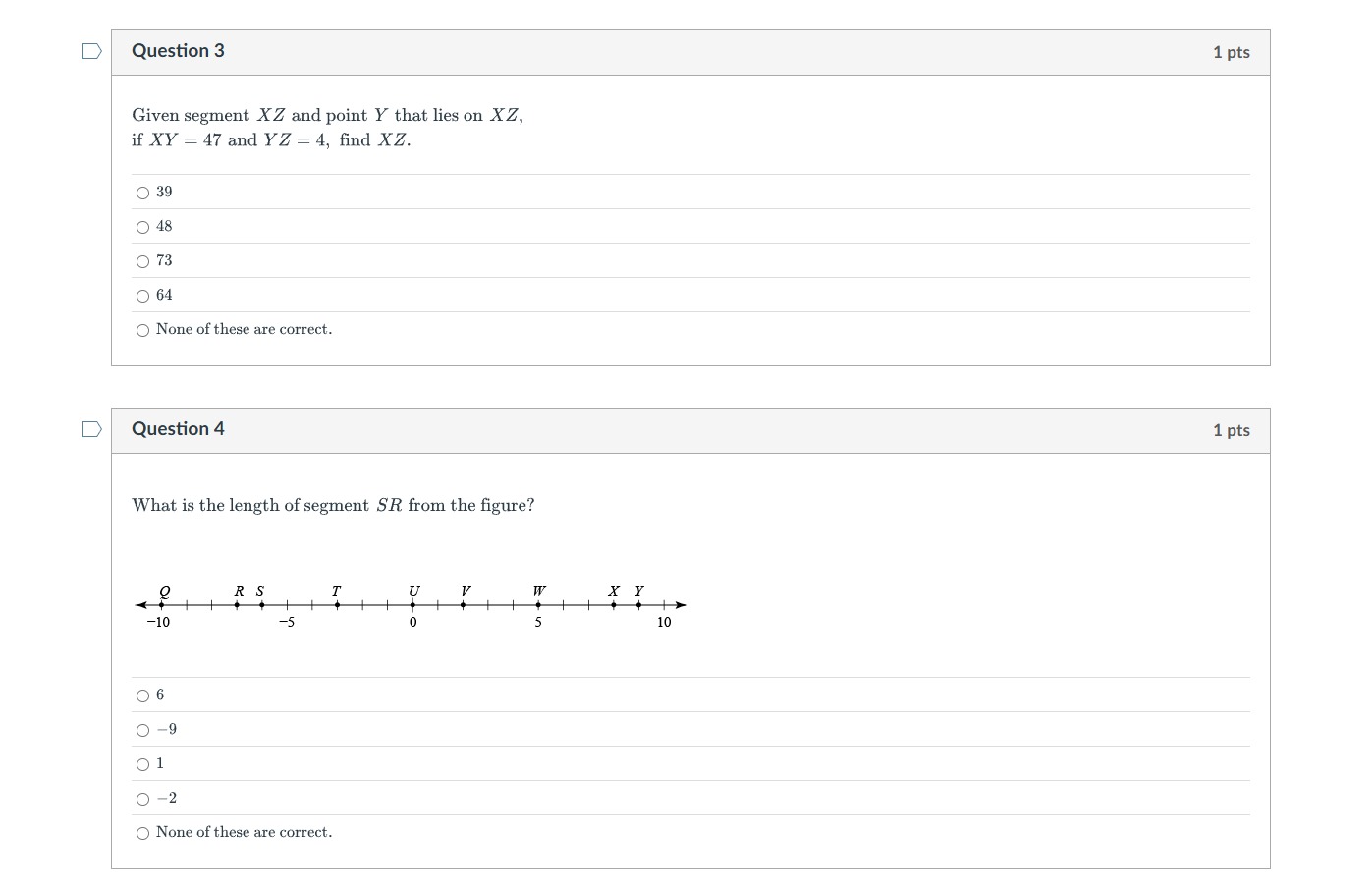Click the '1 pts' label of Question 4
Viewport: 1372px width, 890px height.
pos(1232,430)
